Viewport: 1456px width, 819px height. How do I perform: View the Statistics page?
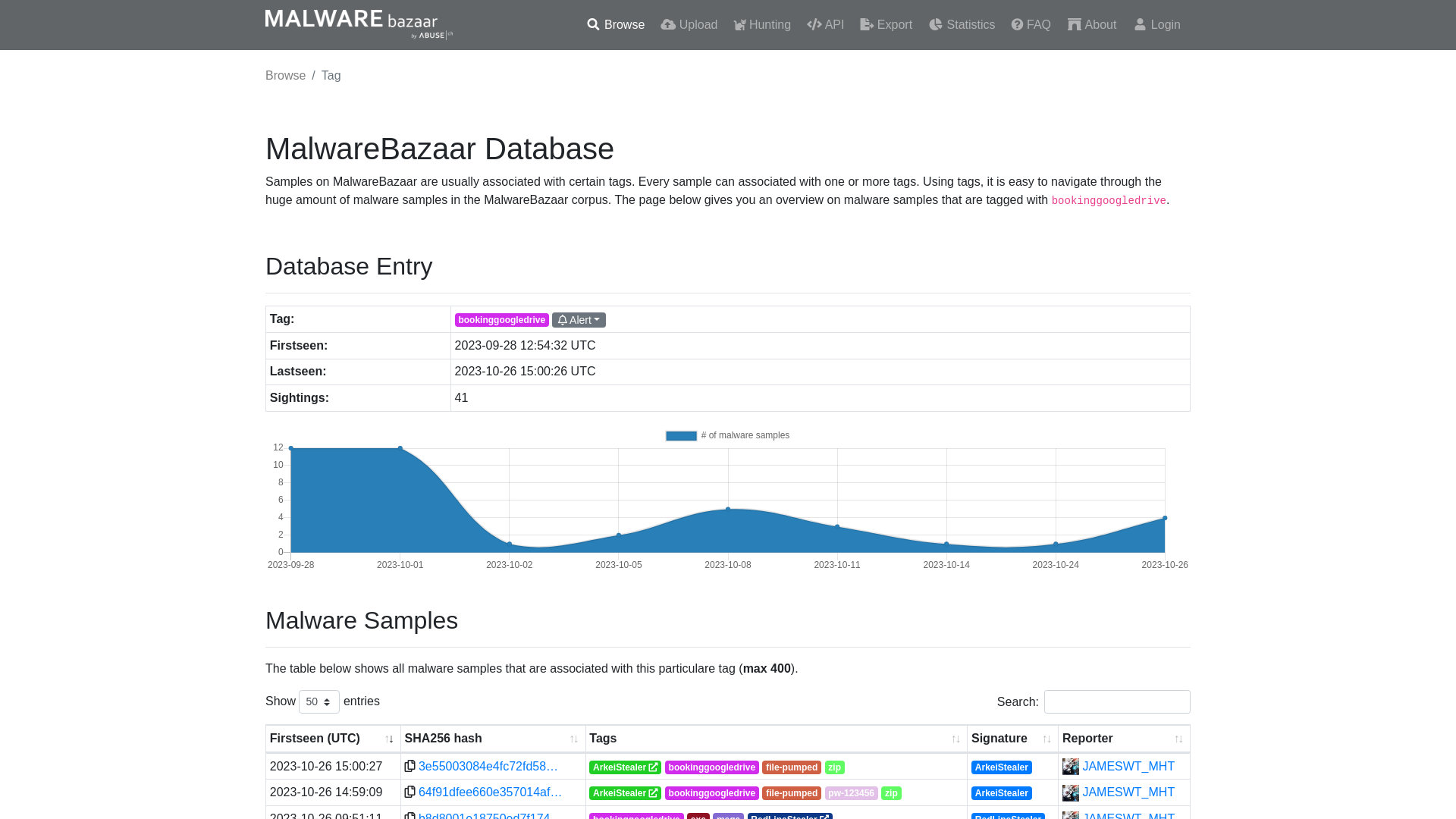coord(962,25)
